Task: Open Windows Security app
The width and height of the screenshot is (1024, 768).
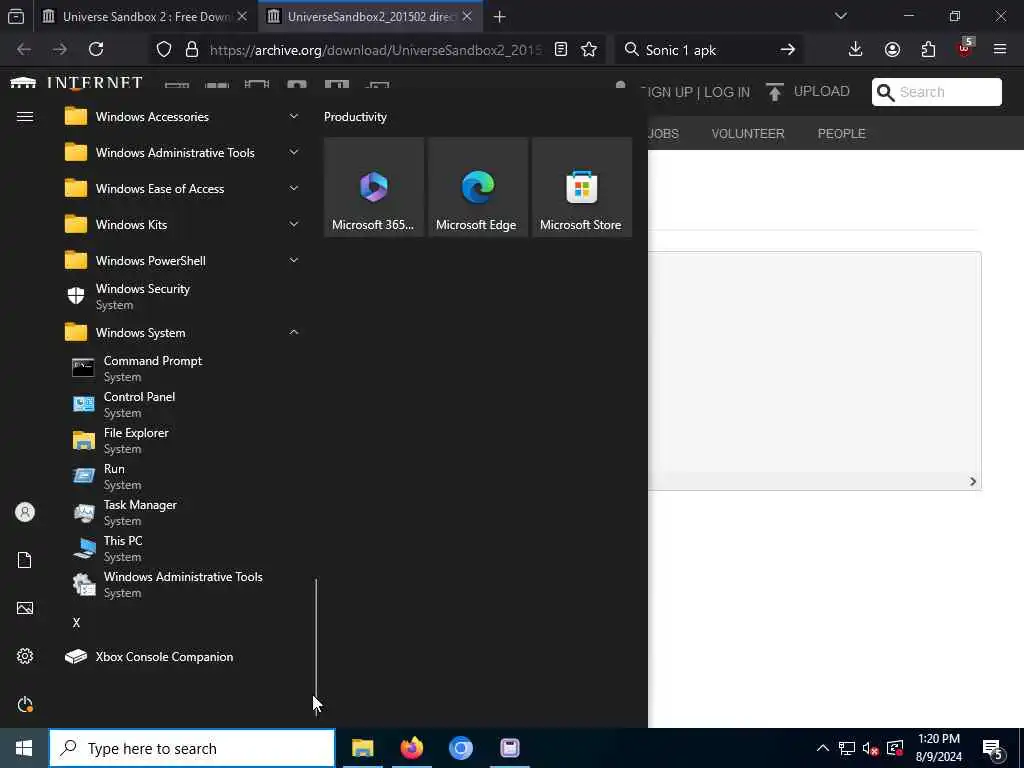Action: click(x=183, y=296)
